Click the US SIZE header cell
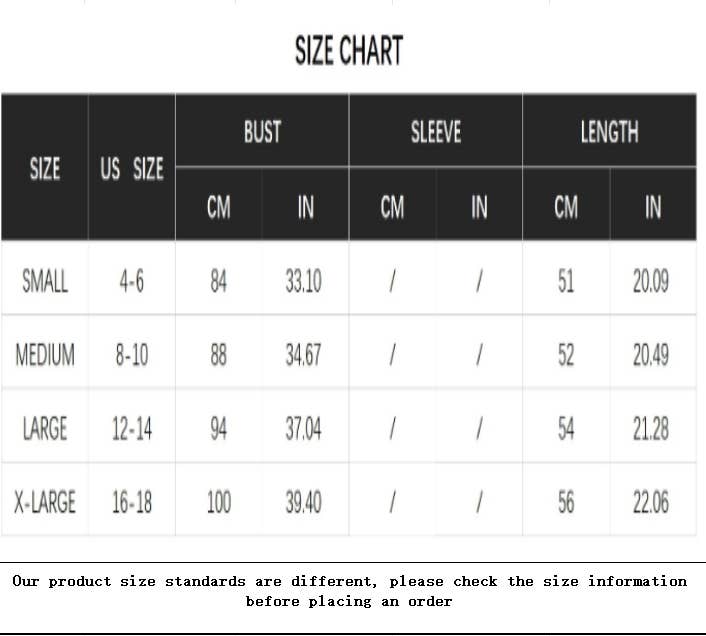706x636 pixels. 131,169
